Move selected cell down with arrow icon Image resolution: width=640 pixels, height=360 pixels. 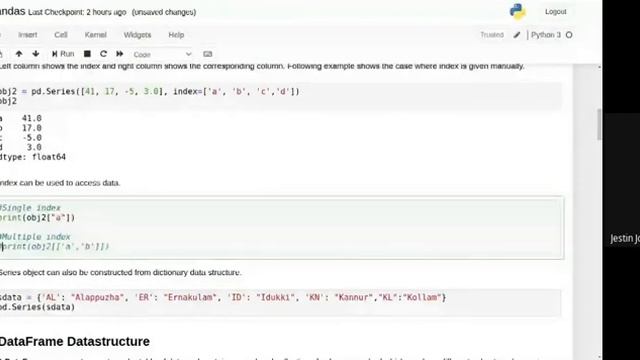[36, 54]
